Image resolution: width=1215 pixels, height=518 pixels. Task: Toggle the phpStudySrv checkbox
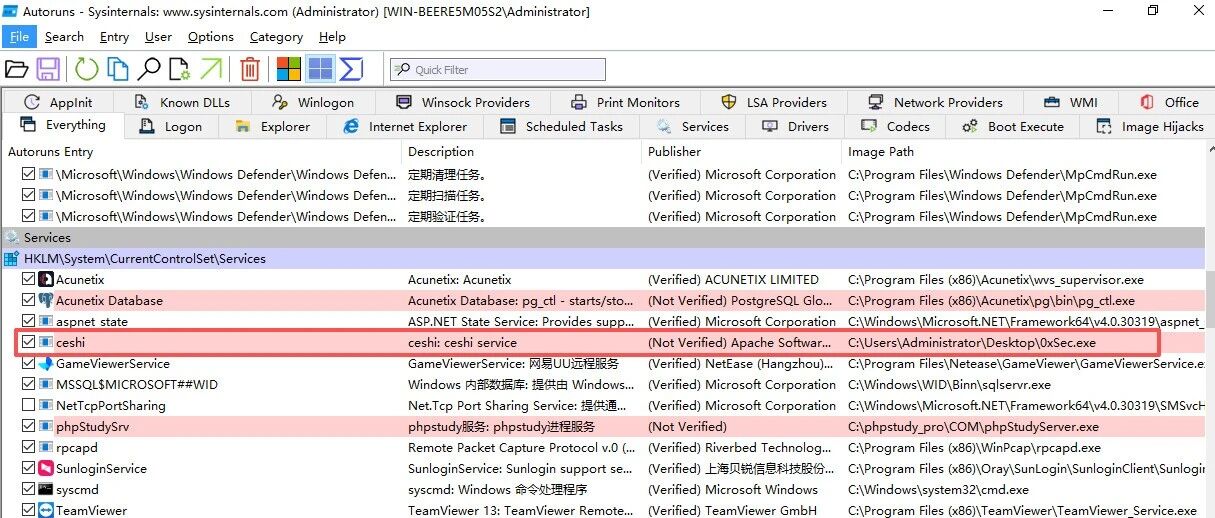(x=28, y=427)
